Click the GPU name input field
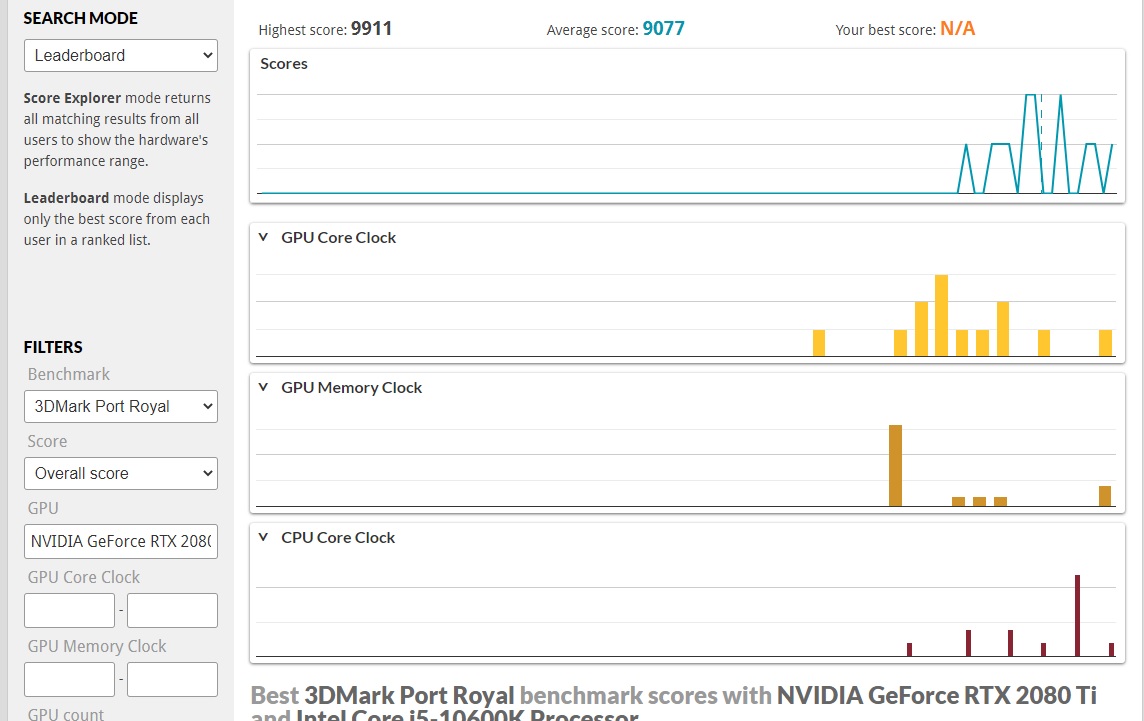Screen dimensions: 1144x721 [x=120, y=541]
